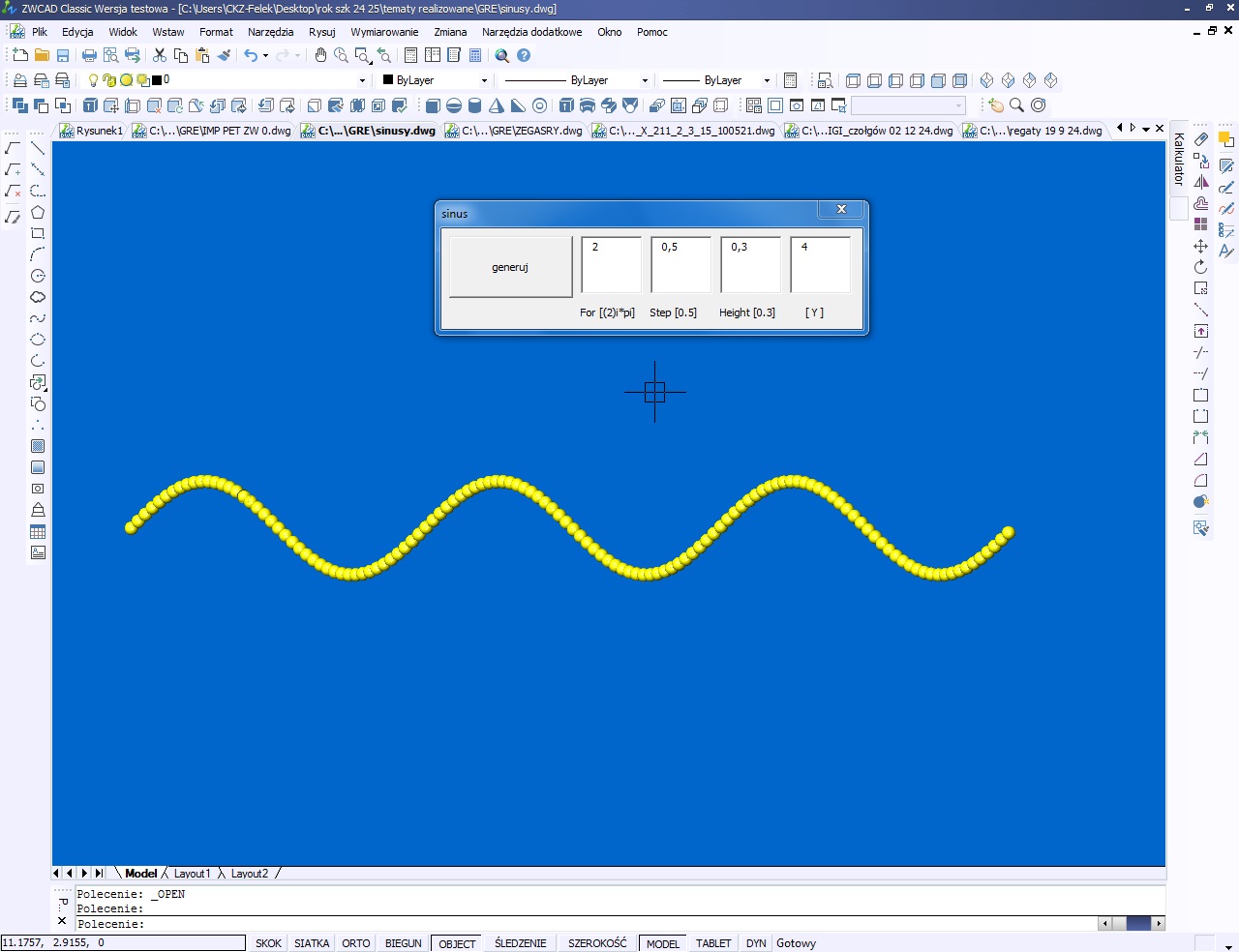The width and height of the screenshot is (1239, 952).
Task: Select the Line drawing tool
Action: tap(38, 148)
